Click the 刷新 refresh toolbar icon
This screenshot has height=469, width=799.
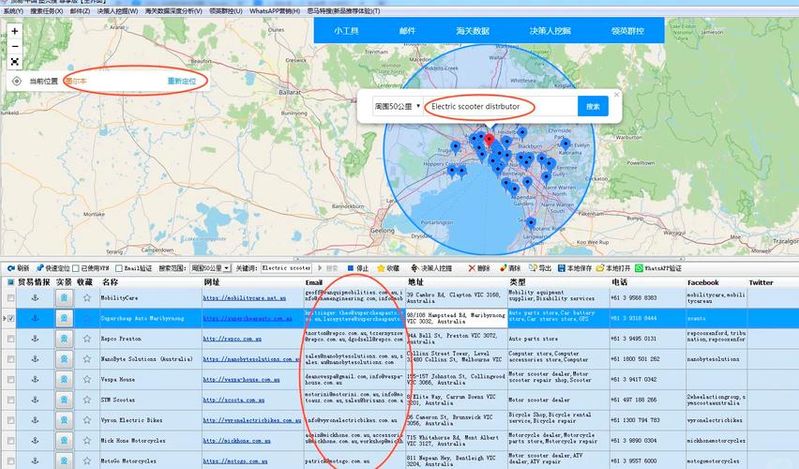tap(18, 268)
